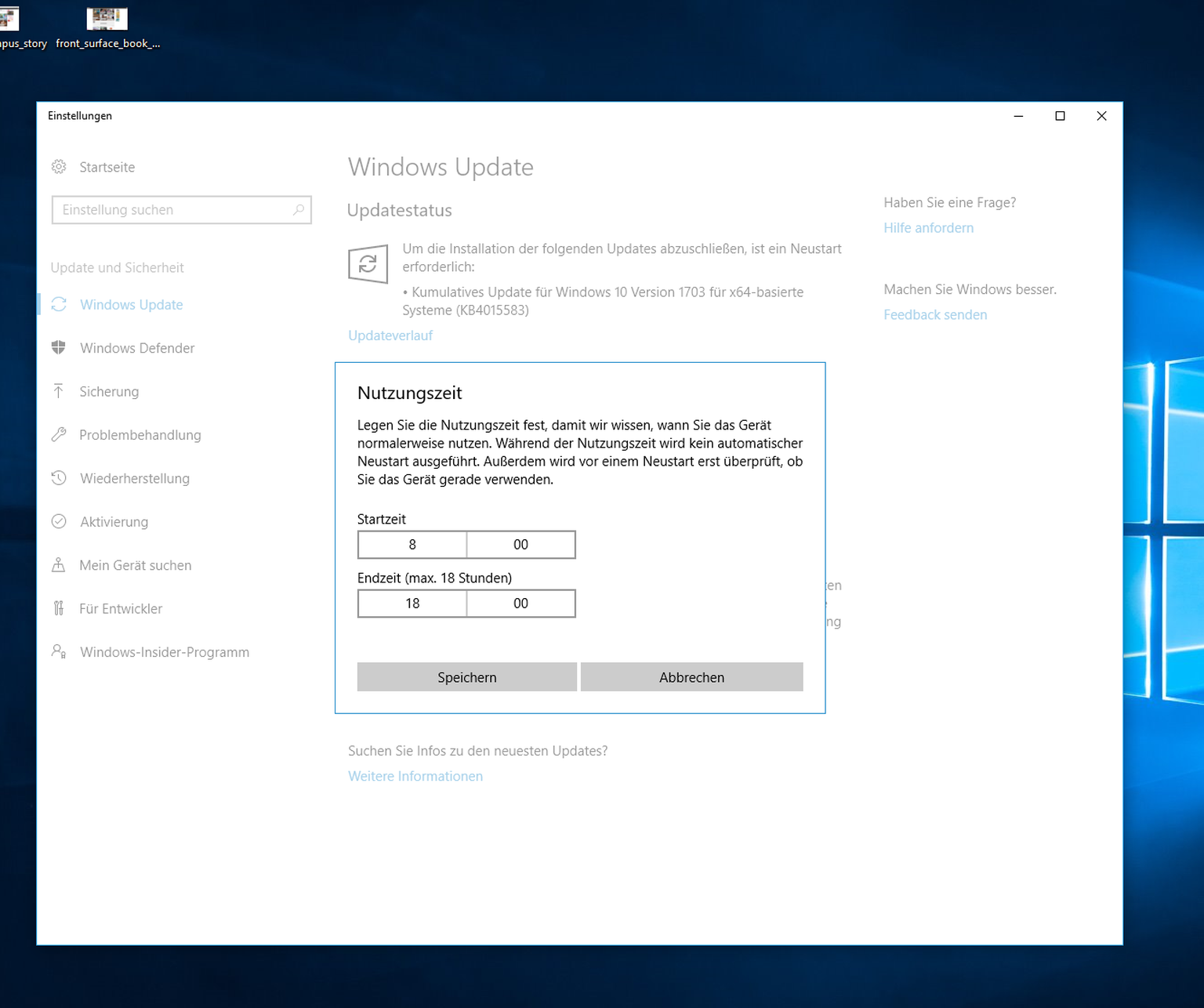Click the Windows-Insider-Programm user icon
1204x1008 pixels.
pyautogui.click(x=59, y=651)
